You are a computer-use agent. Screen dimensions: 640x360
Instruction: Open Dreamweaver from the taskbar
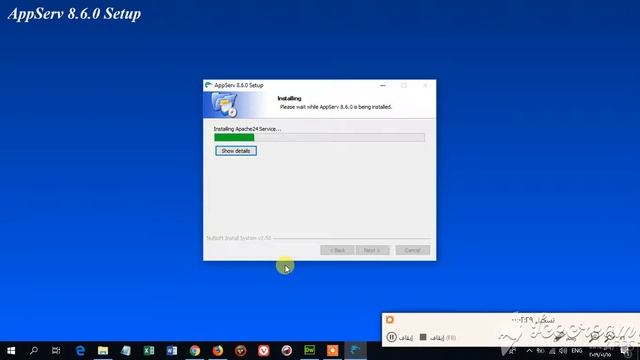coord(309,351)
